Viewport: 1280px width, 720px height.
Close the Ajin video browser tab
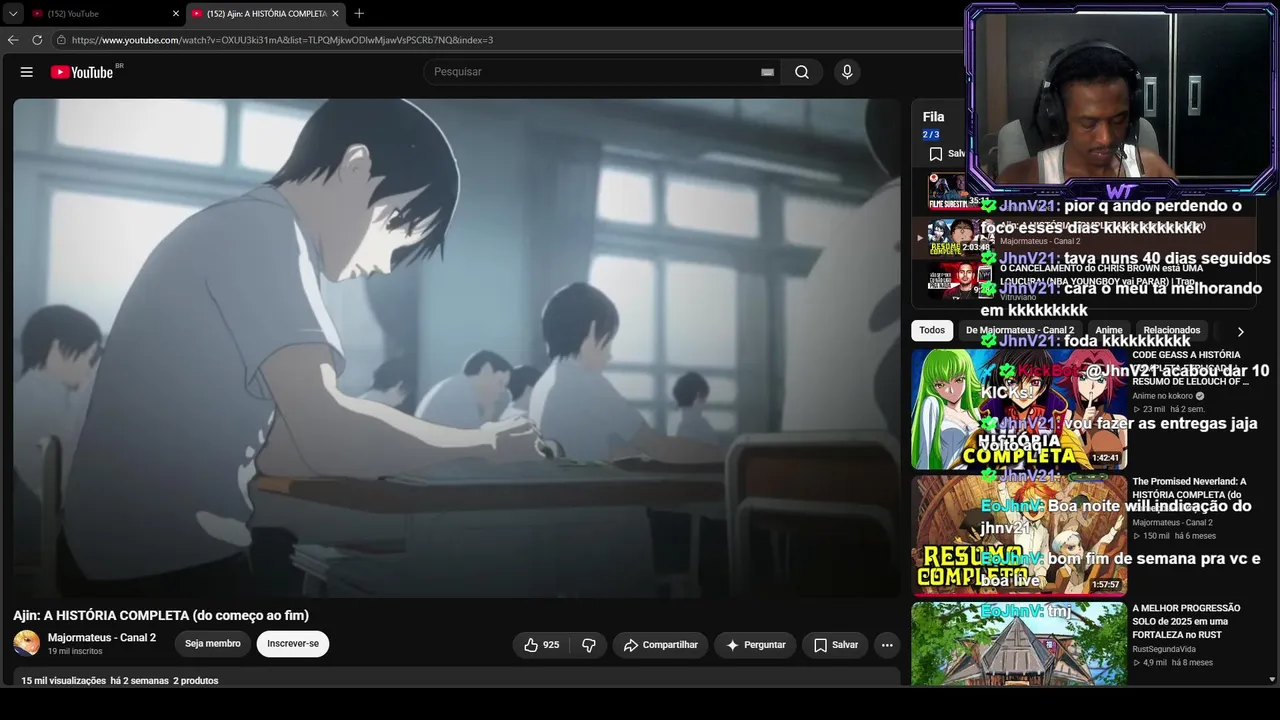(335, 14)
